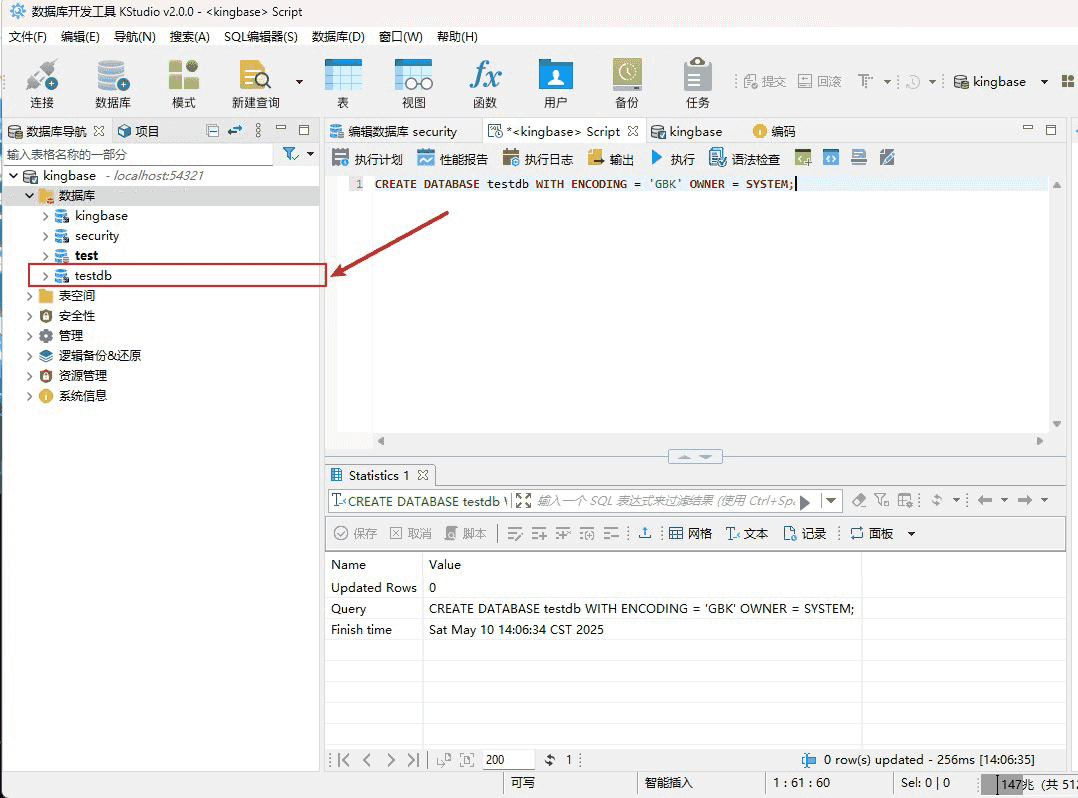Click the 用户 user toolbar icon
This screenshot has height=798, width=1078.
[556, 83]
